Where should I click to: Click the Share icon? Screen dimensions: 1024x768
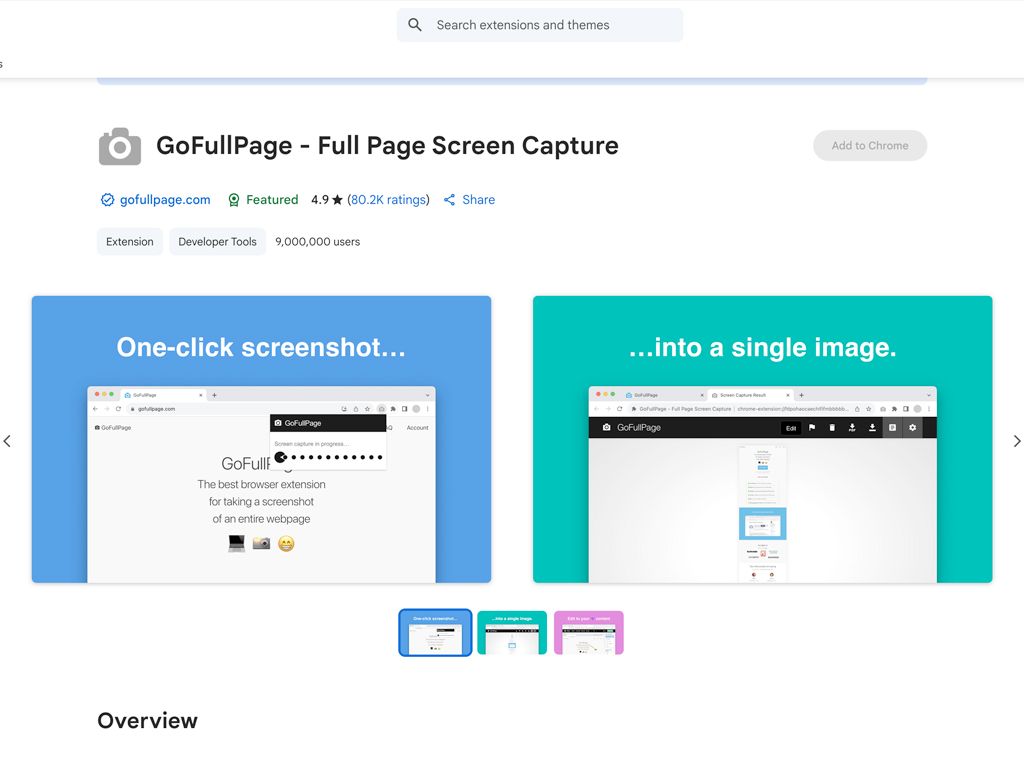[x=449, y=200]
